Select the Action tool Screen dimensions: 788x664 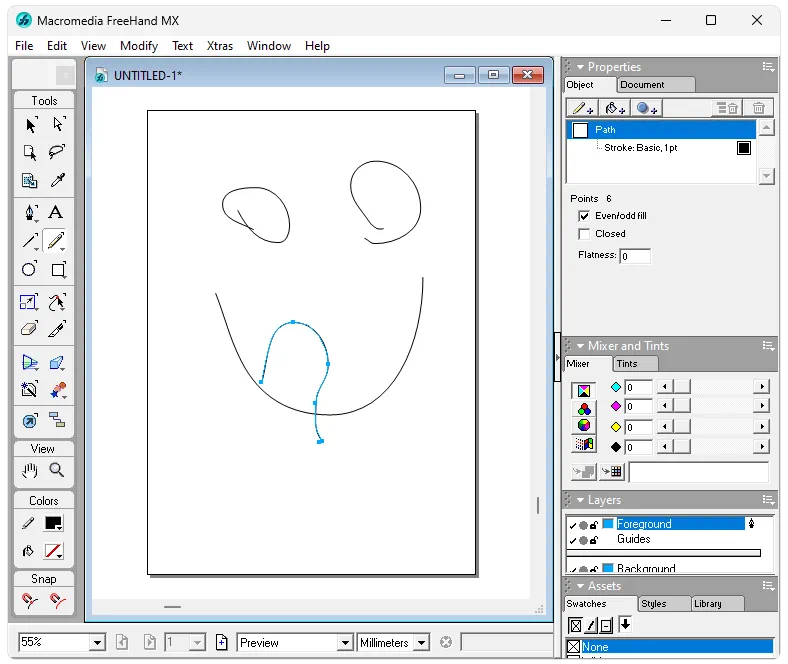tap(29, 420)
